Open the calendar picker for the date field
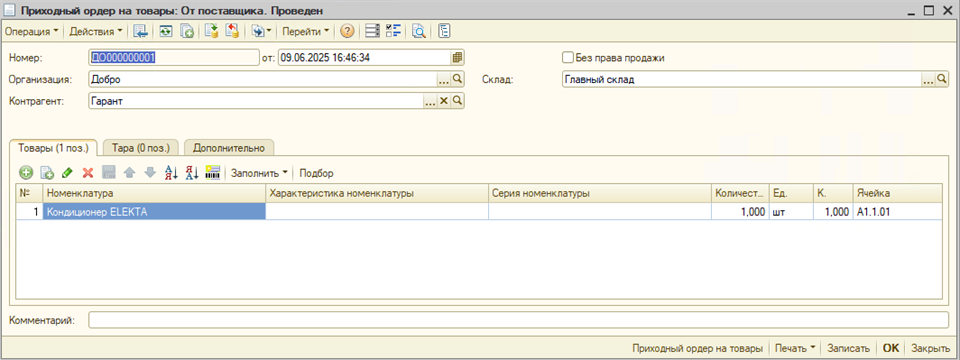Image resolution: width=960 pixels, height=360 pixels. click(457, 58)
